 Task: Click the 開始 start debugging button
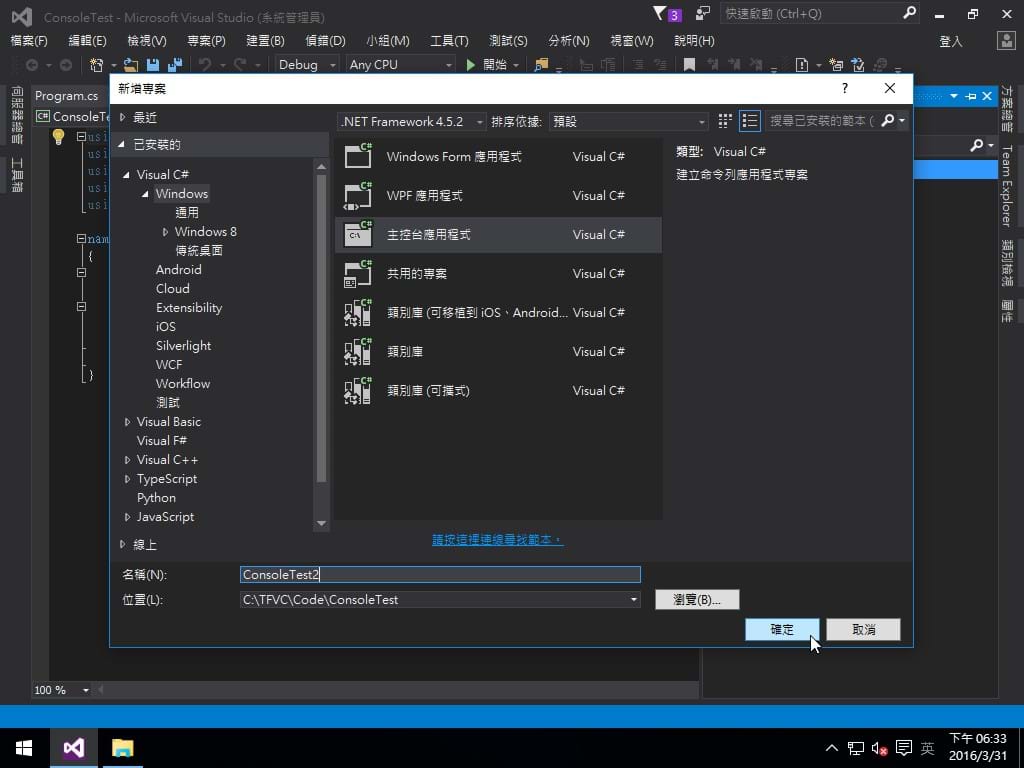coord(493,65)
